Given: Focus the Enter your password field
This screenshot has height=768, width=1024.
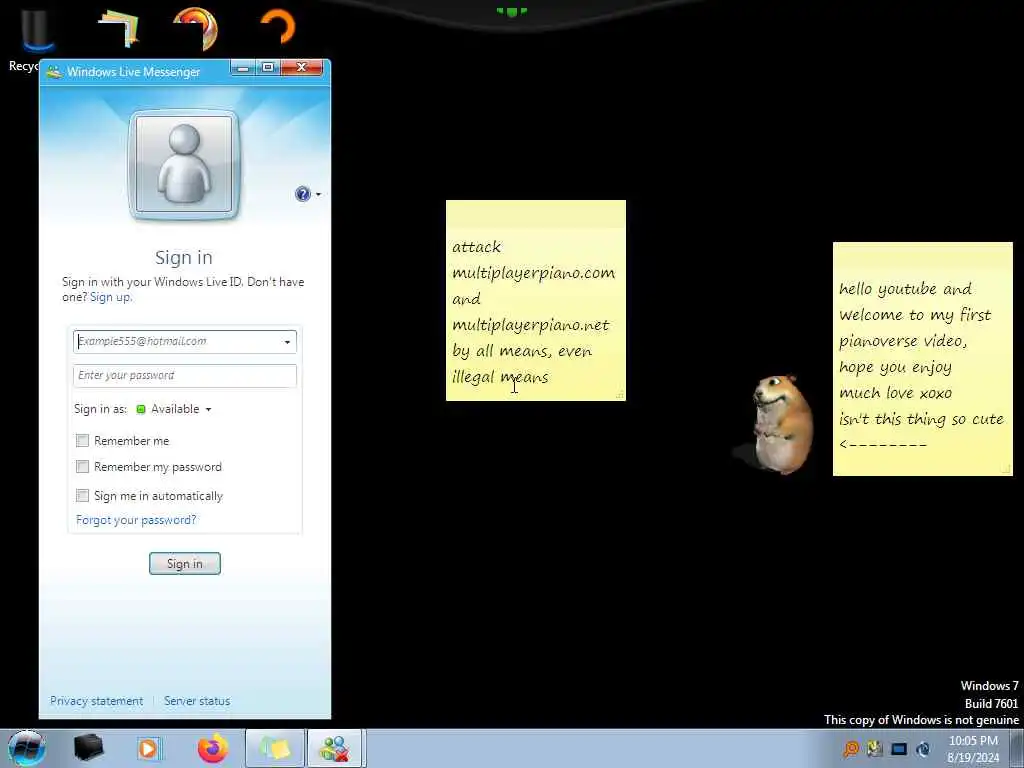Looking at the screenshot, I should [185, 376].
